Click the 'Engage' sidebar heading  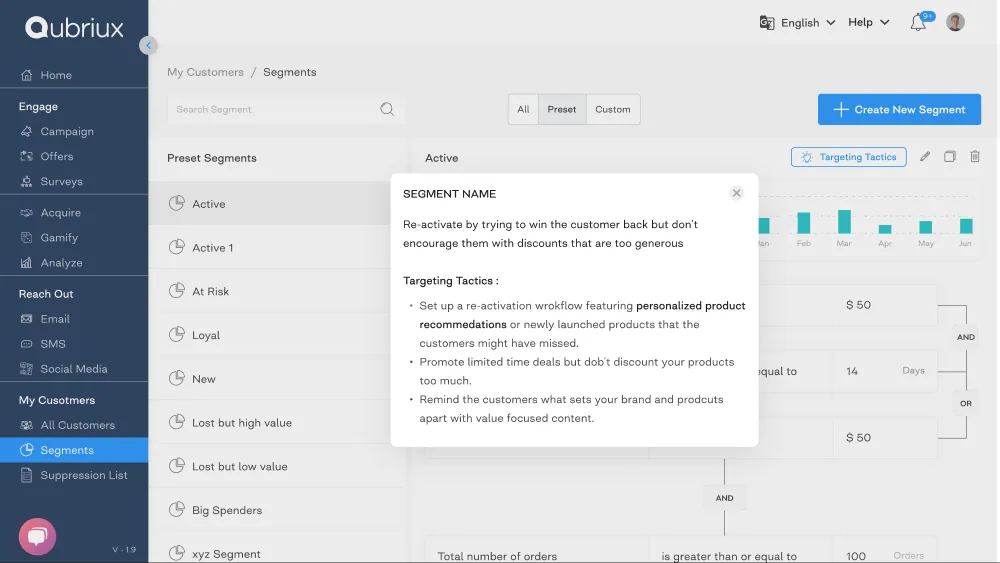click(38, 106)
